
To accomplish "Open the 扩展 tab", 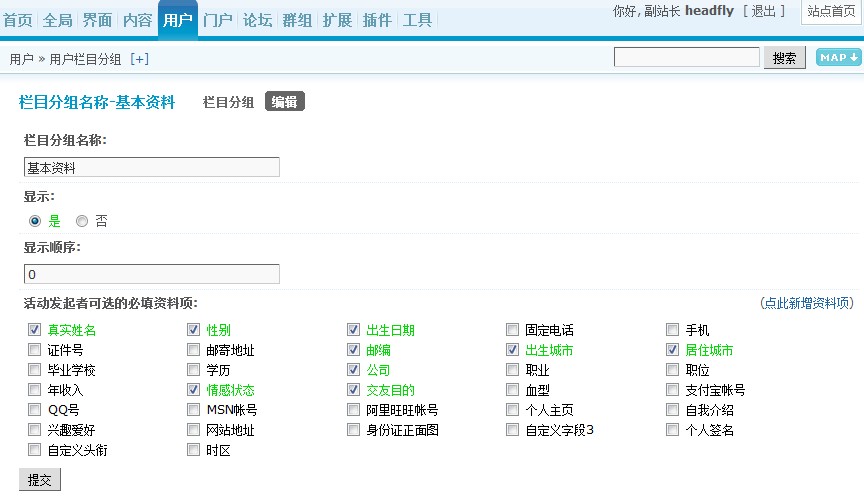I will [337, 20].
